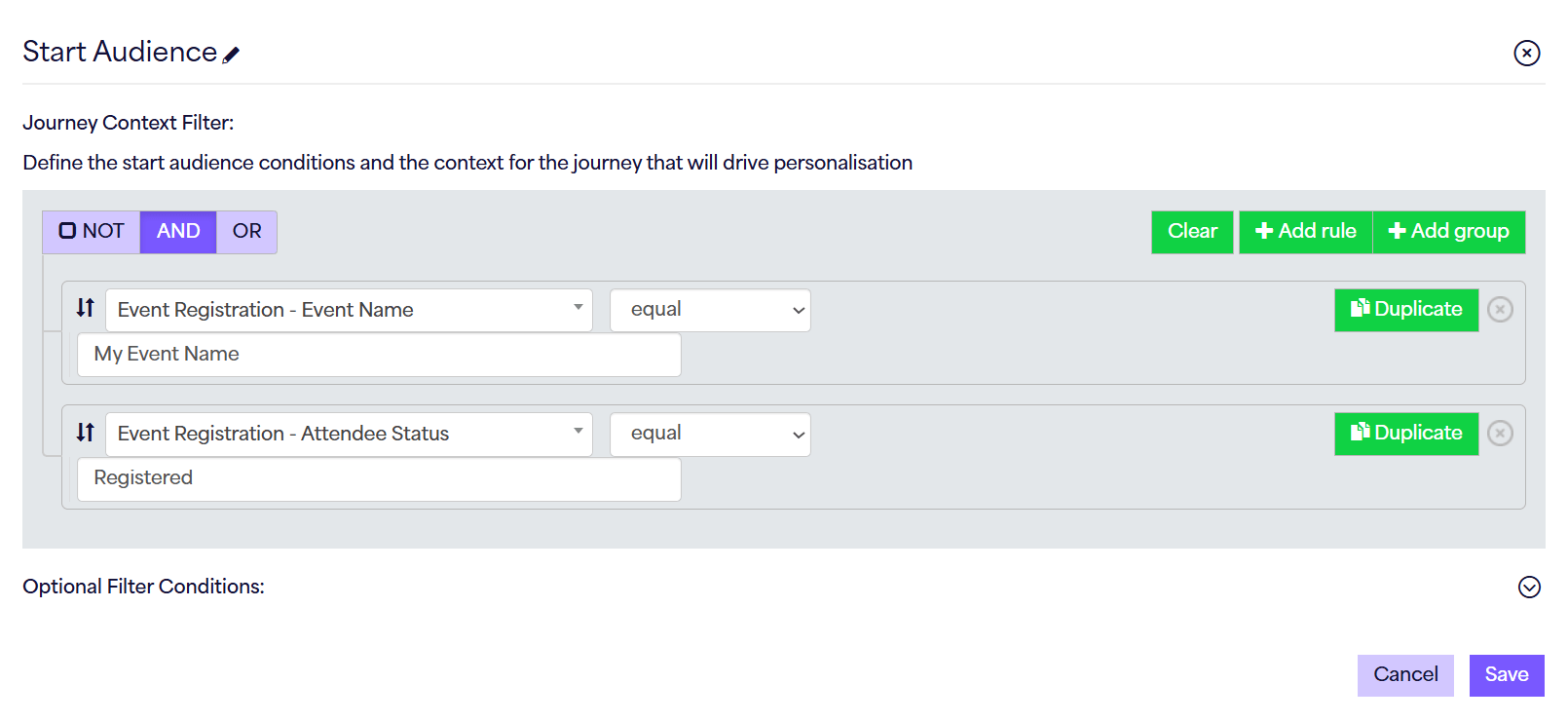Open the equal operator dropdown for the Event Name rule
Viewport: 1568px width, 722px height.
pos(710,310)
